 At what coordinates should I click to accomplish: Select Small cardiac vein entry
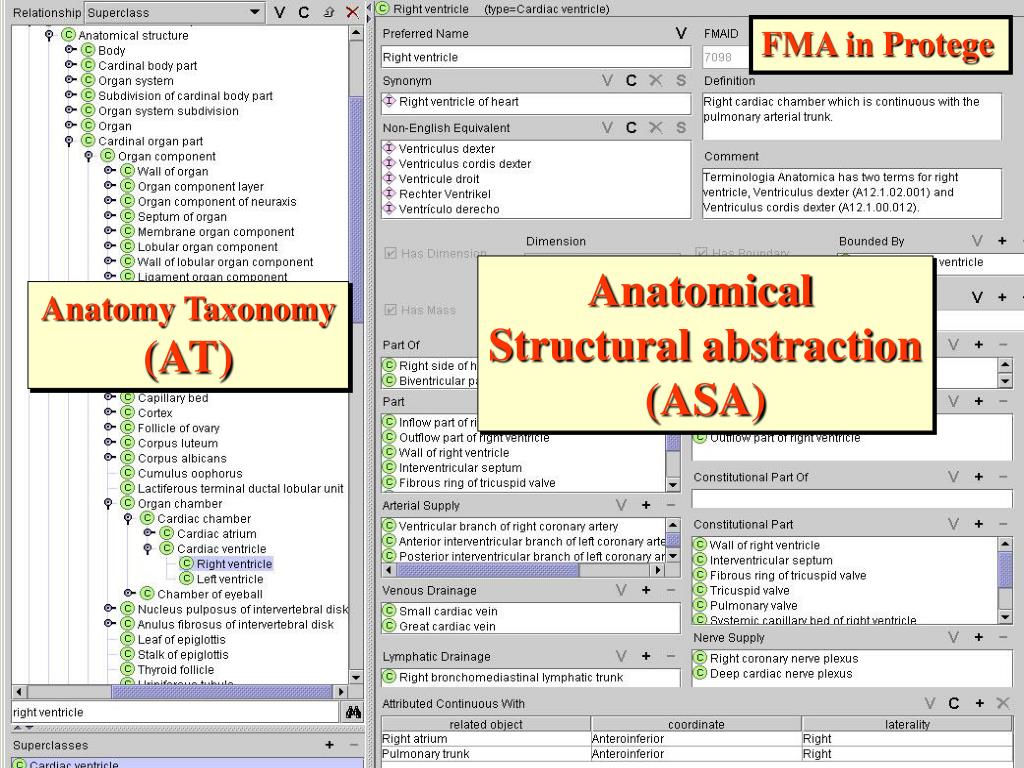point(448,611)
